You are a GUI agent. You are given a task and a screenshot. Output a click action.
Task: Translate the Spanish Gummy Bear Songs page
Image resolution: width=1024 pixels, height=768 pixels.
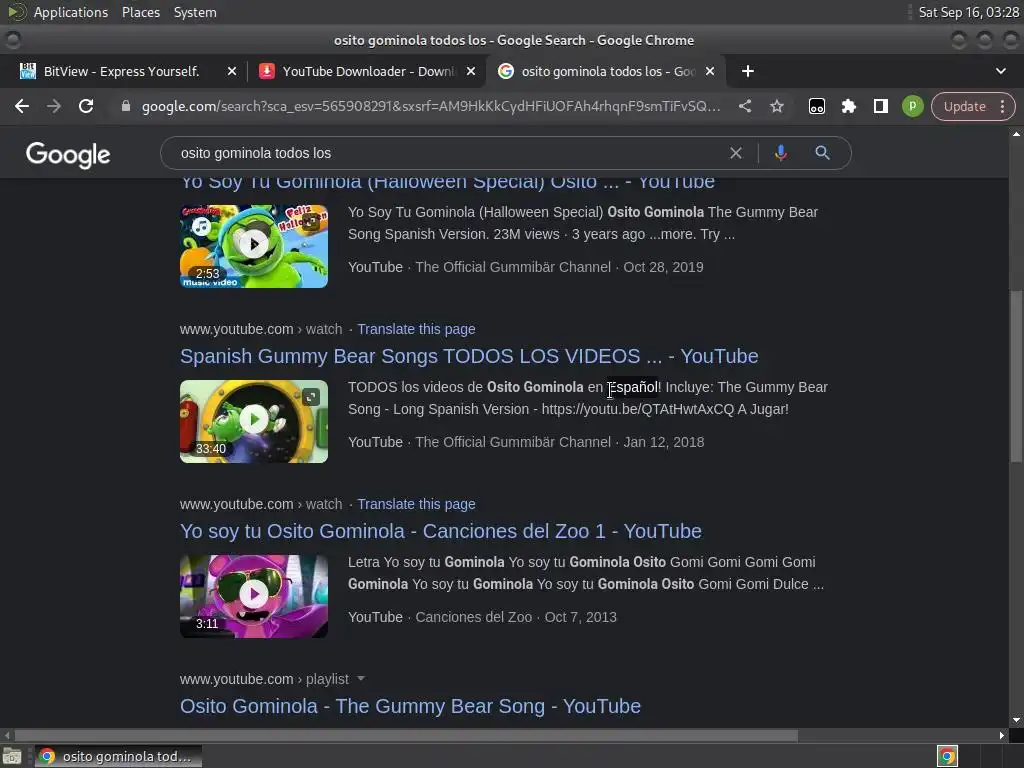pos(416,329)
